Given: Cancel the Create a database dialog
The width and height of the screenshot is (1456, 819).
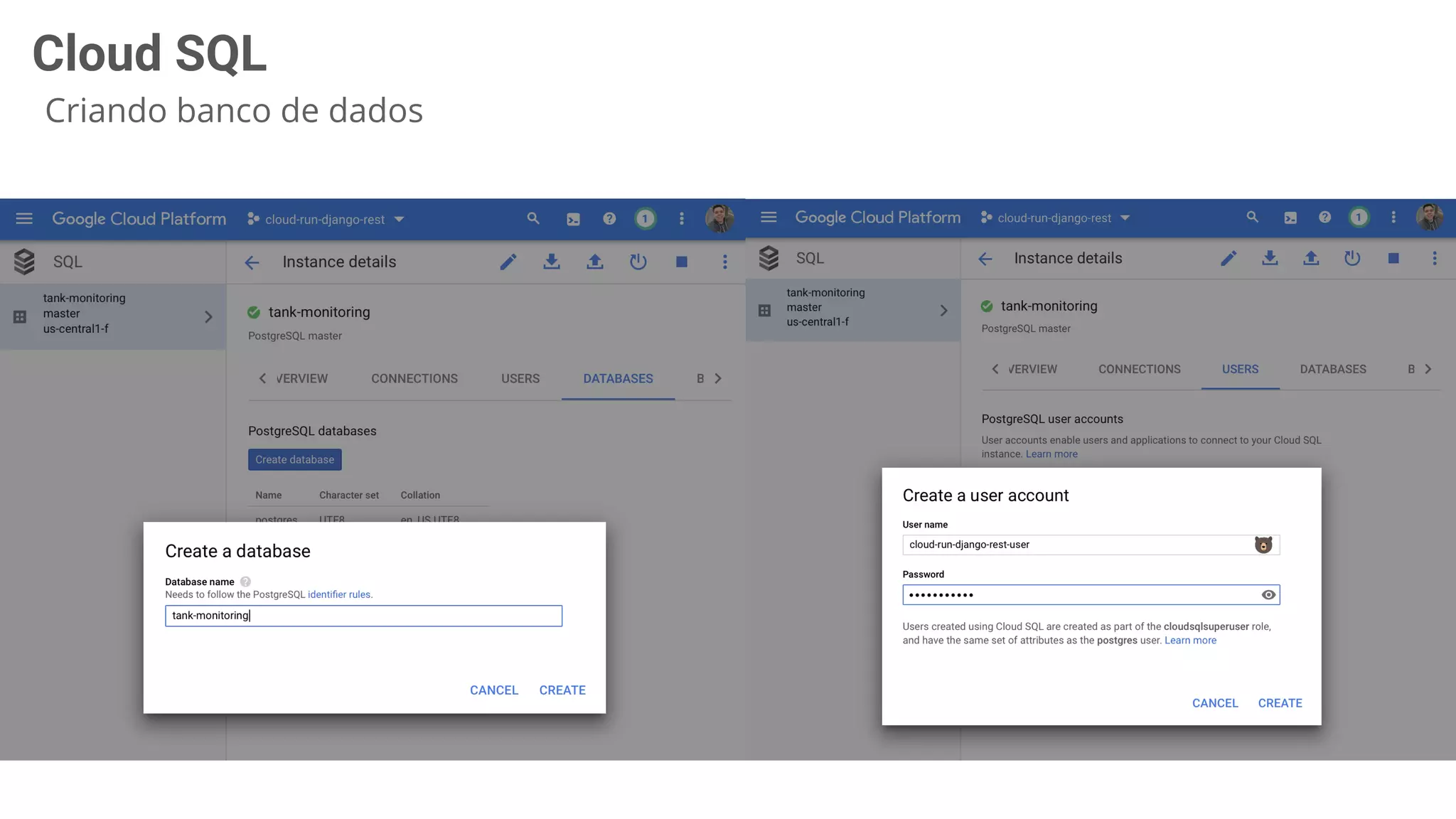Looking at the screenshot, I should point(494,690).
